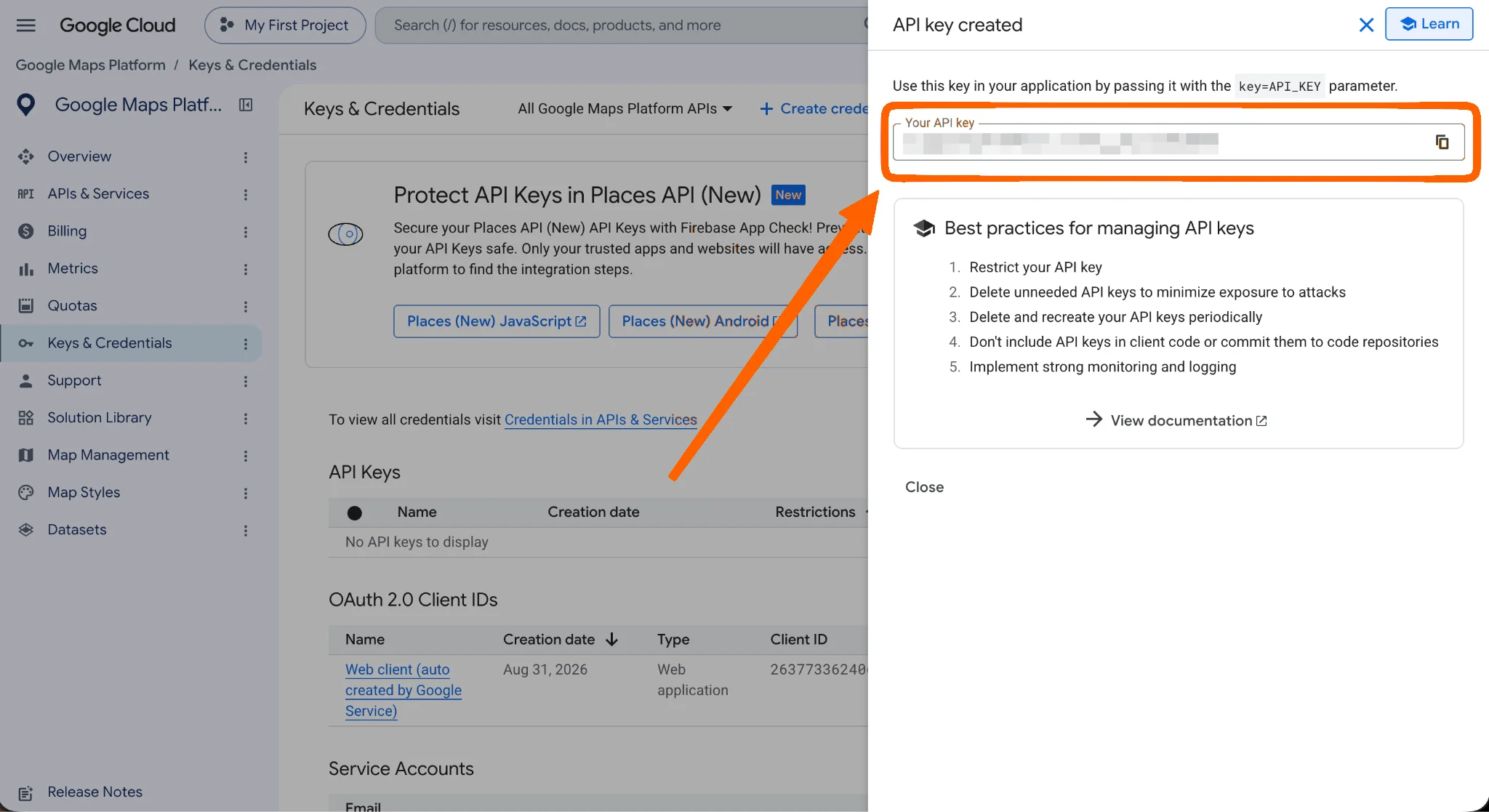Viewport: 1489px width, 812px height.
Task: Open APIs & Services in the sidebar
Action: click(98, 193)
